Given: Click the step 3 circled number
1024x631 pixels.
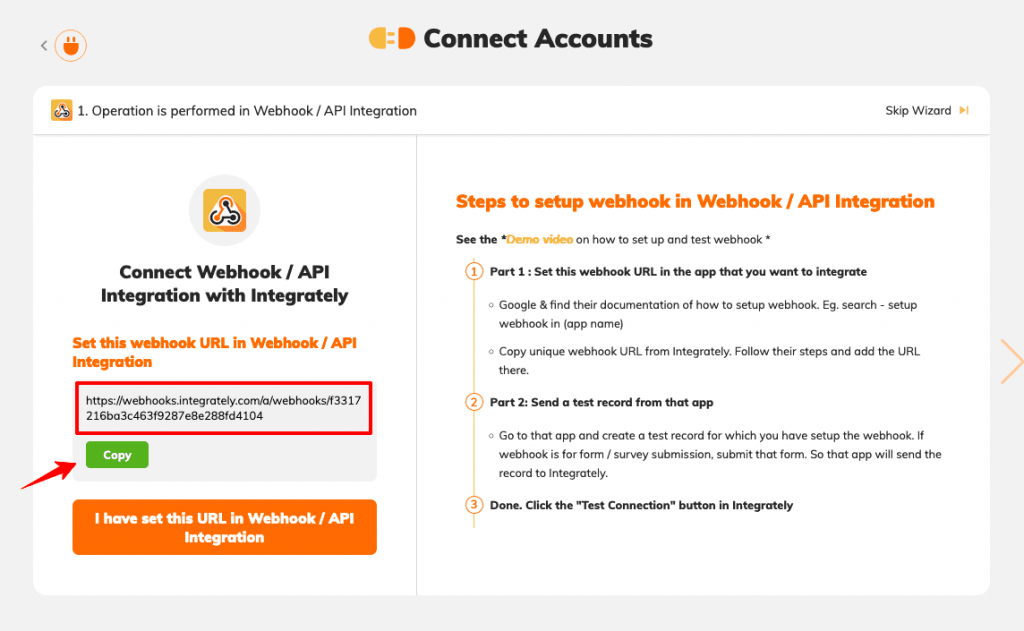Looking at the screenshot, I should click(474, 505).
